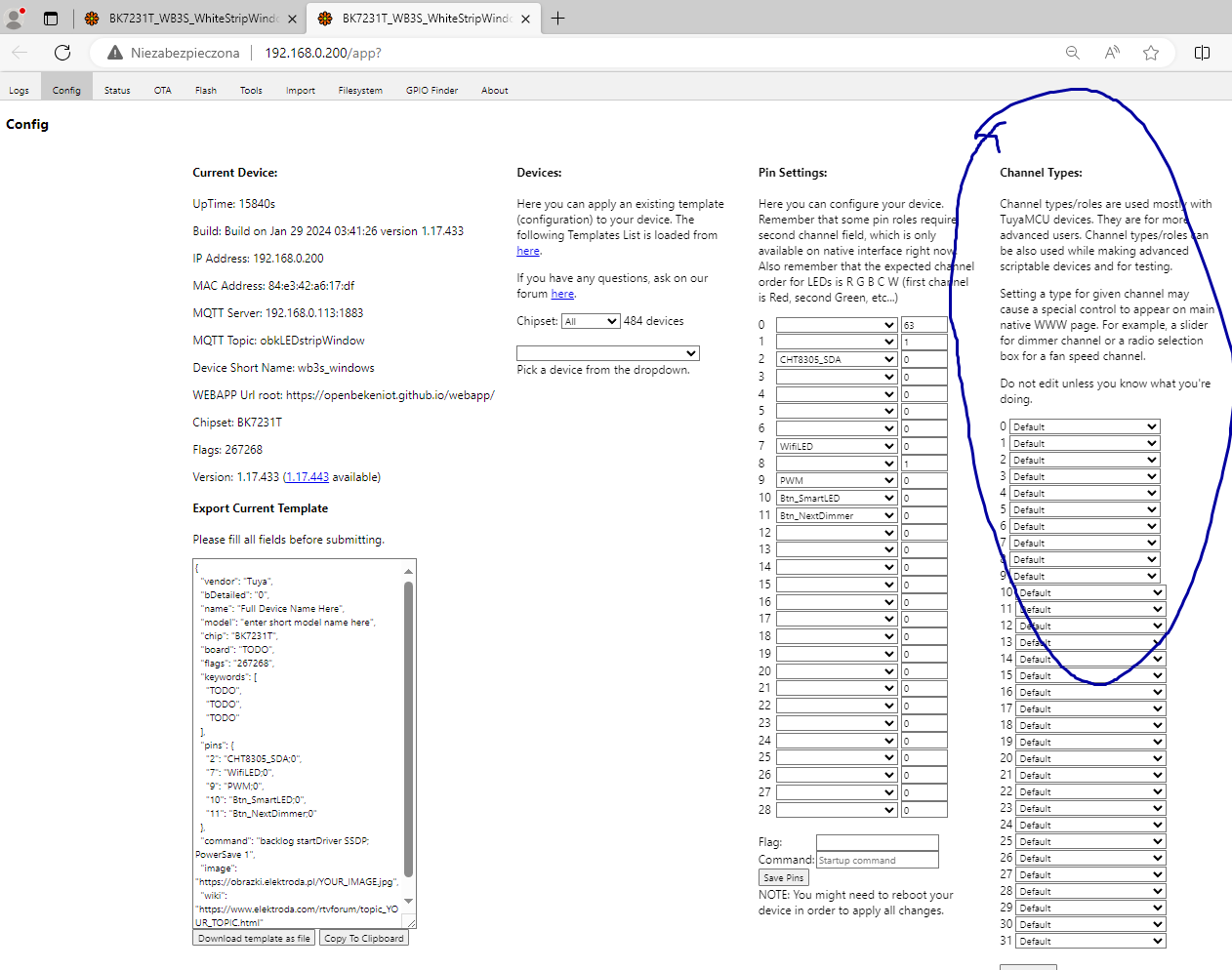The height and width of the screenshot is (970, 1232).
Task: Open the device template dropdown
Action: [608, 353]
